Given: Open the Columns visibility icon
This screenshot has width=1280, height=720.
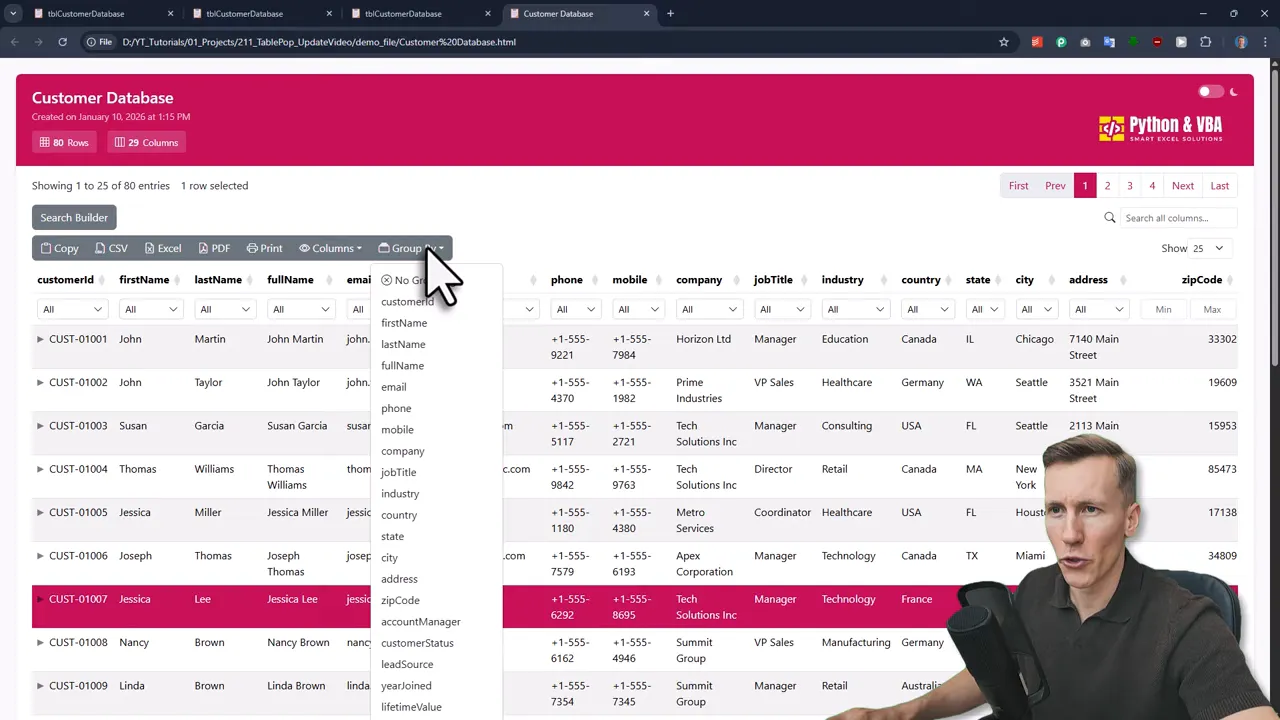Looking at the screenshot, I should (306, 248).
